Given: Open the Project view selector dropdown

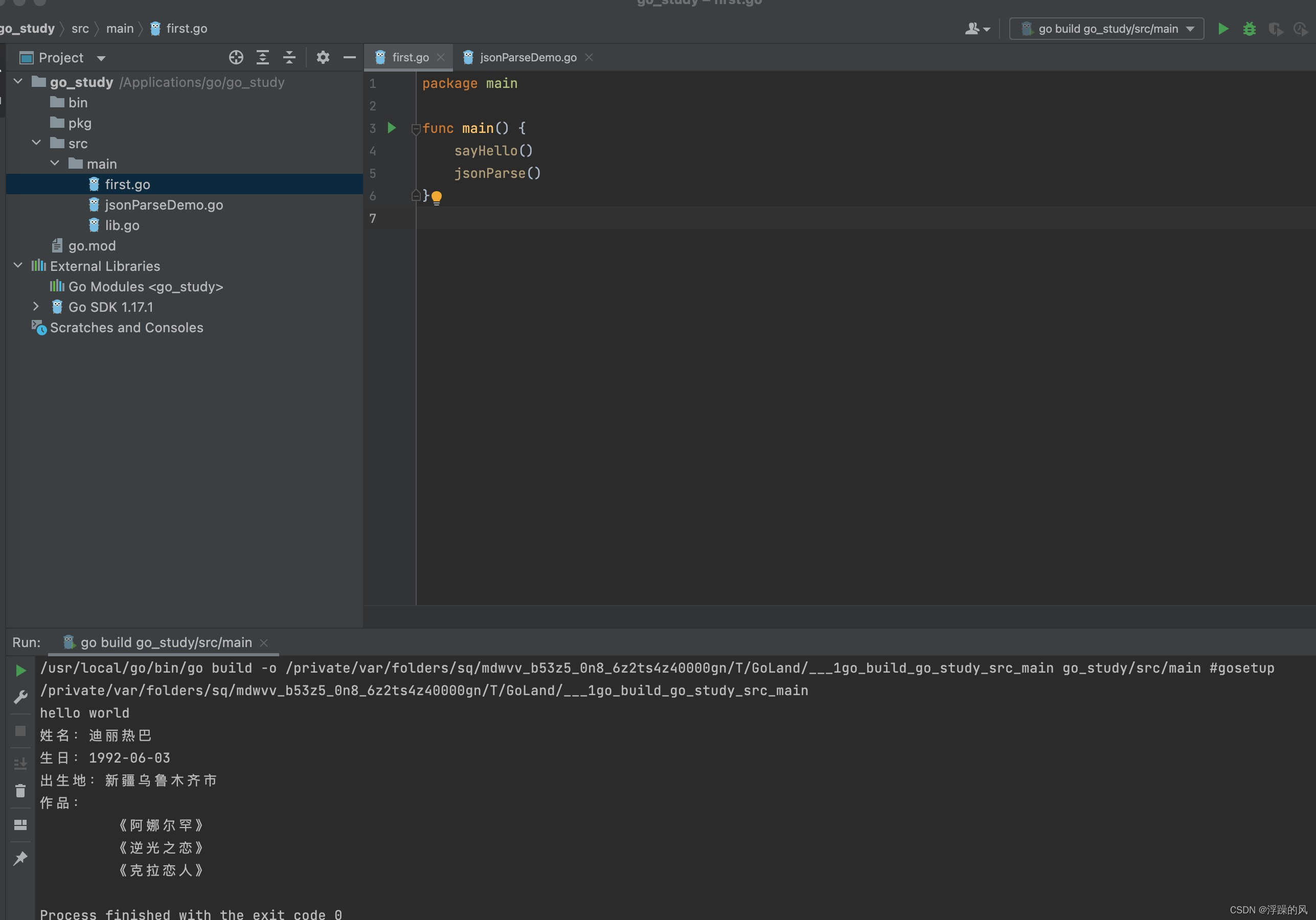Looking at the screenshot, I should click(101, 58).
